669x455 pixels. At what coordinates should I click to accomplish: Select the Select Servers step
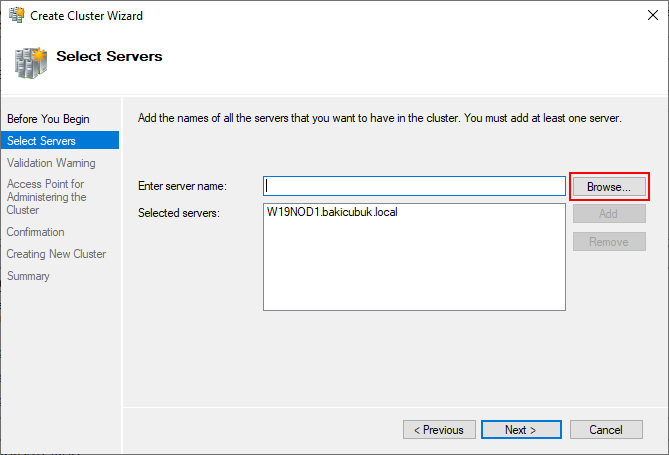[x=60, y=140]
